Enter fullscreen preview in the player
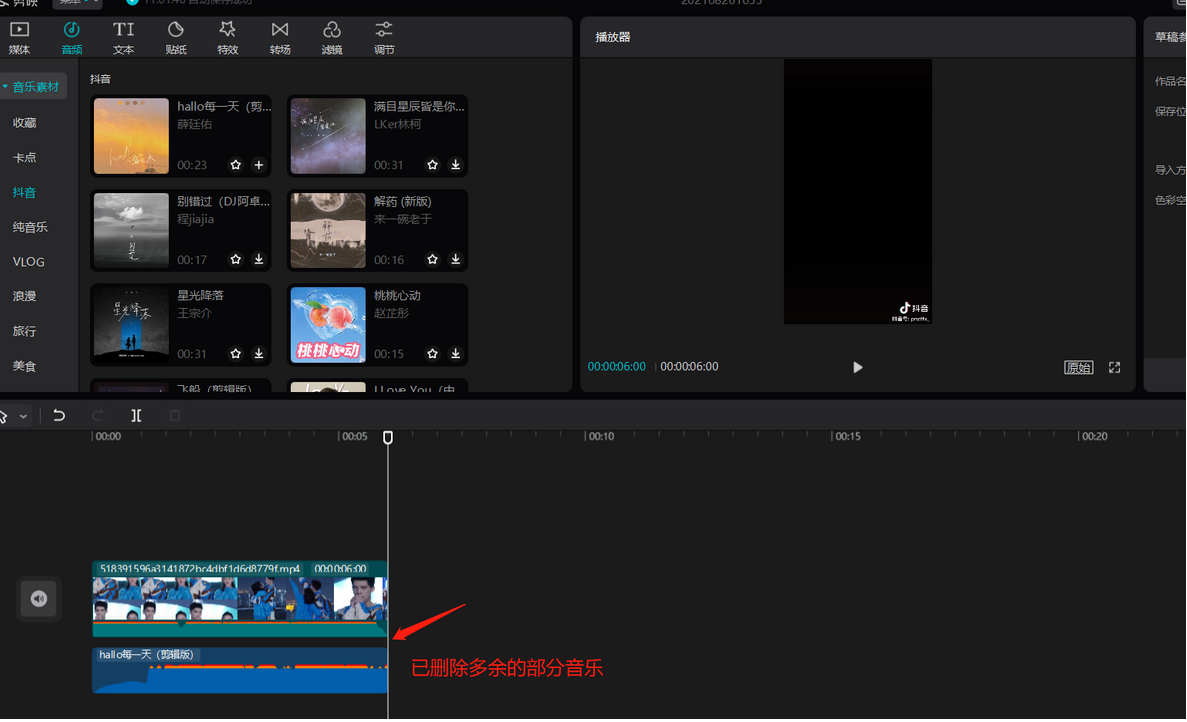The image size is (1187, 722). click(1114, 367)
